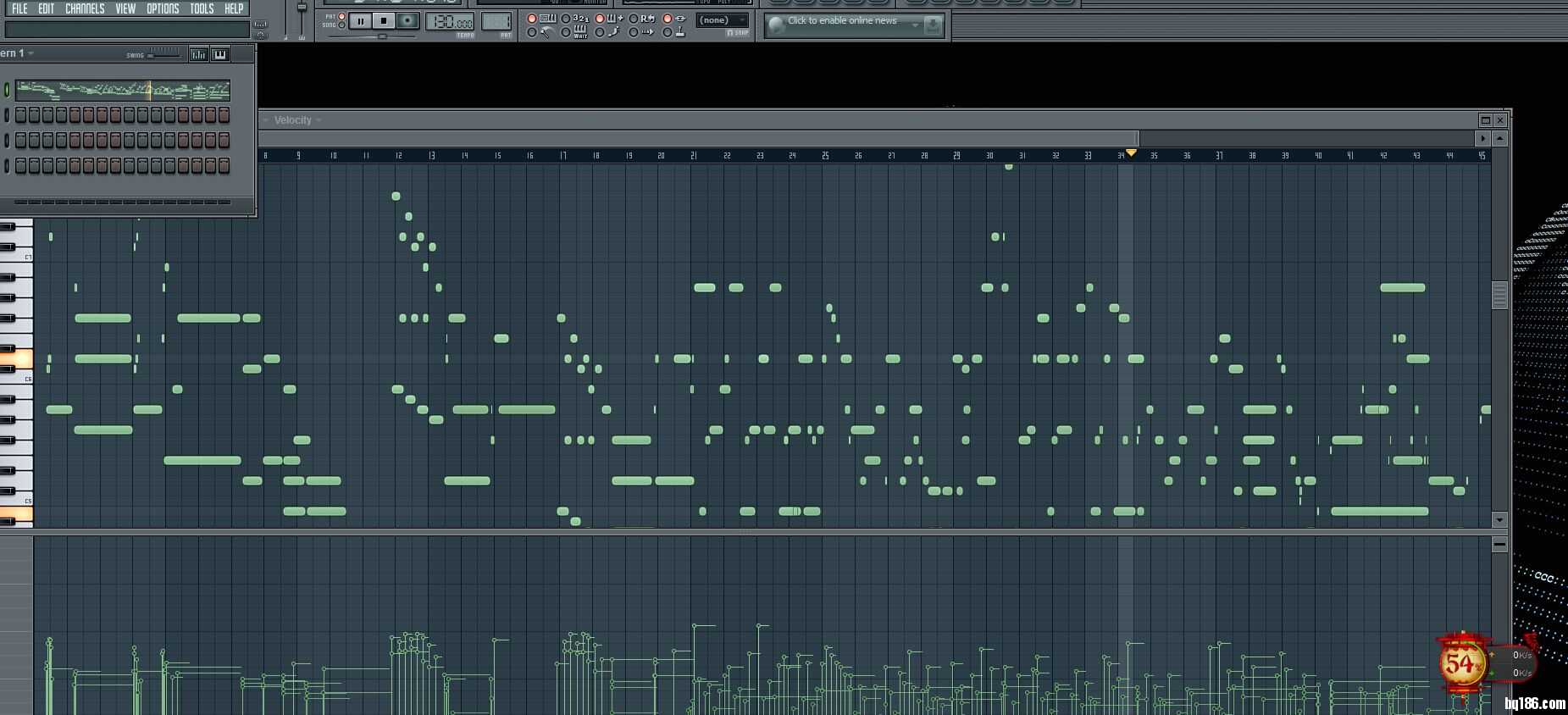This screenshot has width=1568, height=715.
Task: Click the typing keyboard icon
Action: (x=548, y=19)
